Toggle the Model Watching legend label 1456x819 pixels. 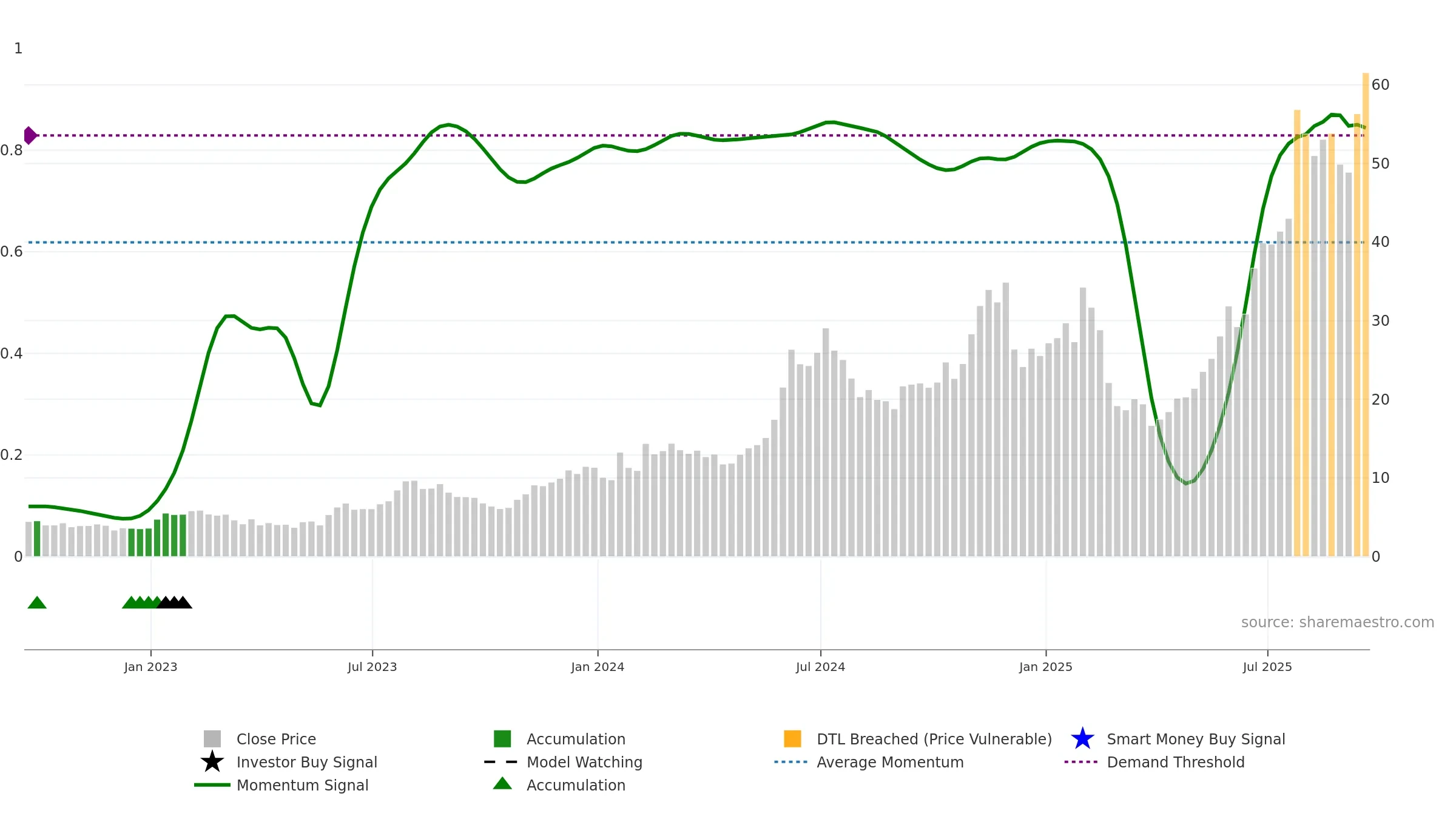(584, 762)
